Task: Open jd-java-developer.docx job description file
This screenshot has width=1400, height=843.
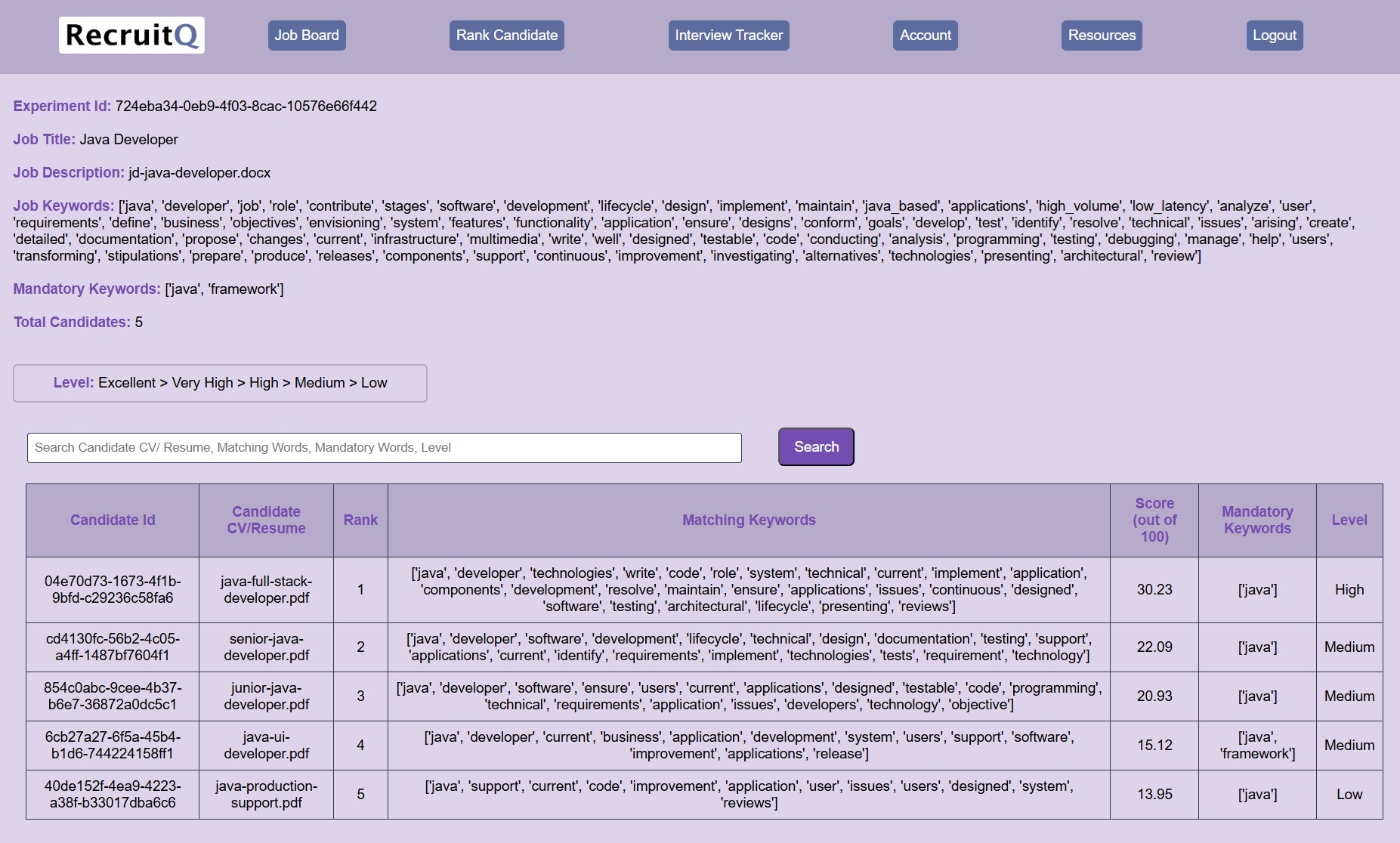Action: coord(198,172)
